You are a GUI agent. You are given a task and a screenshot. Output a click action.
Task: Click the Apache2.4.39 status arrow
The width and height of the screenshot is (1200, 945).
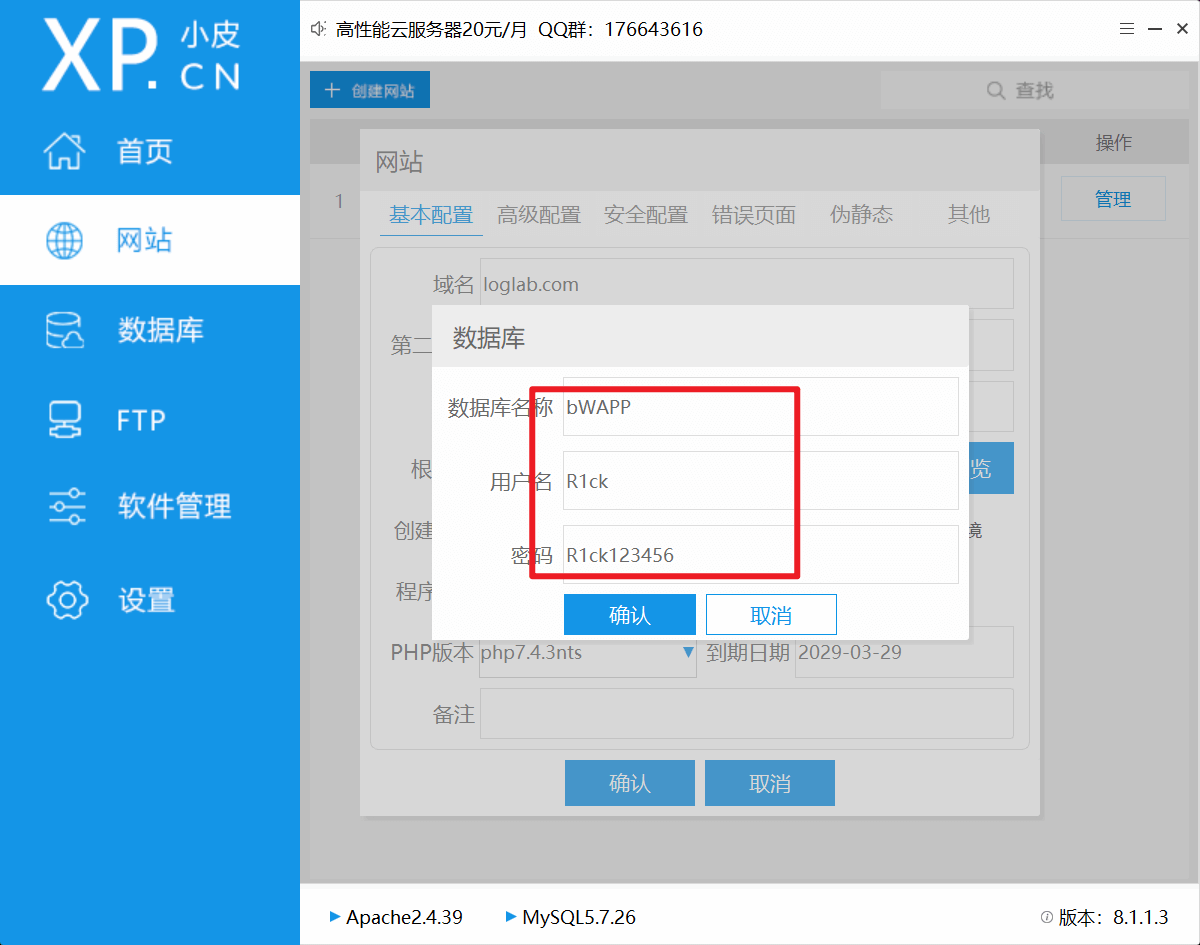(x=334, y=916)
